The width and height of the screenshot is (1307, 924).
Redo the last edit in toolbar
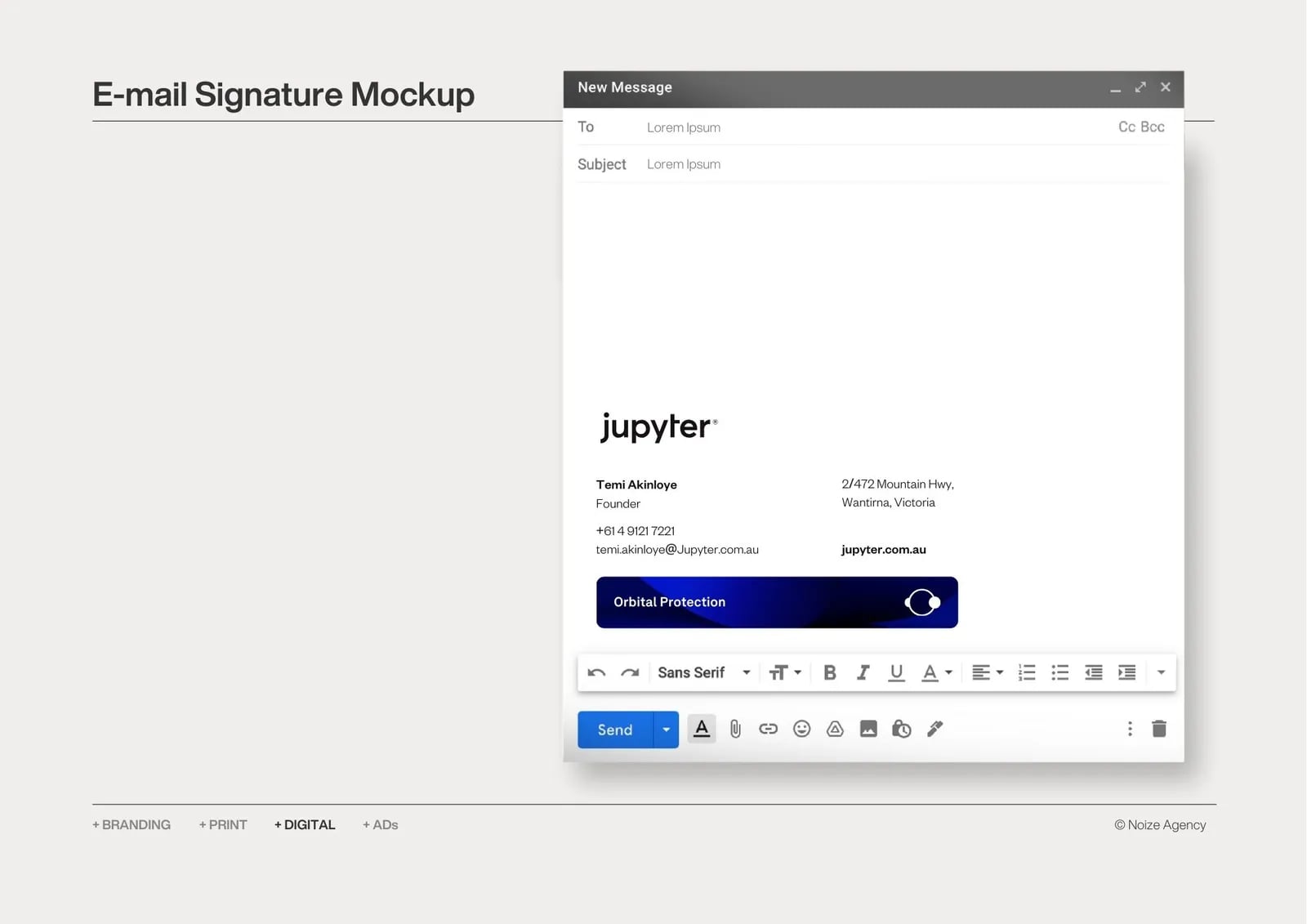[630, 672]
